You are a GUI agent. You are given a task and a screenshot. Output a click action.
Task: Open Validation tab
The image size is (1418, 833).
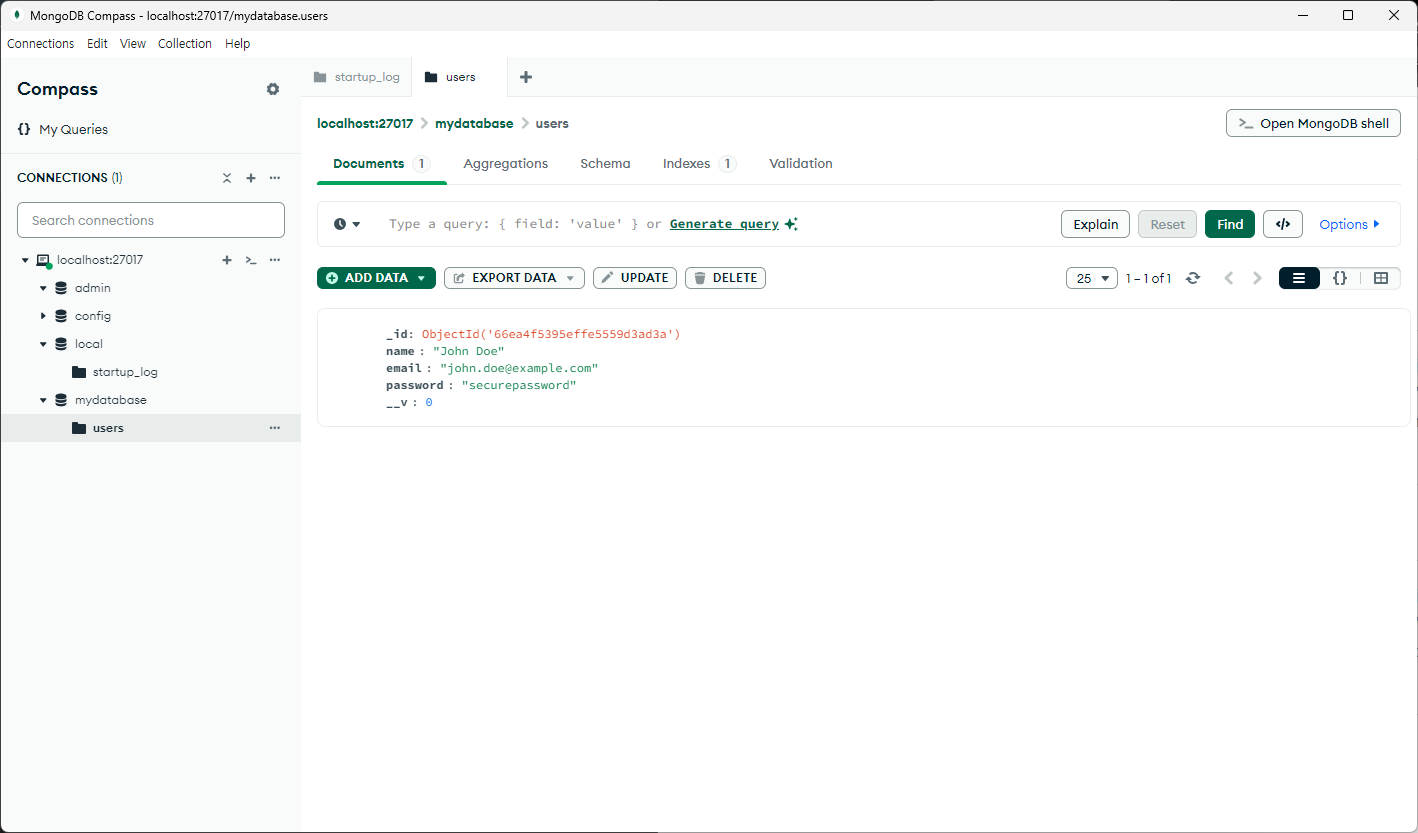(x=801, y=164)
